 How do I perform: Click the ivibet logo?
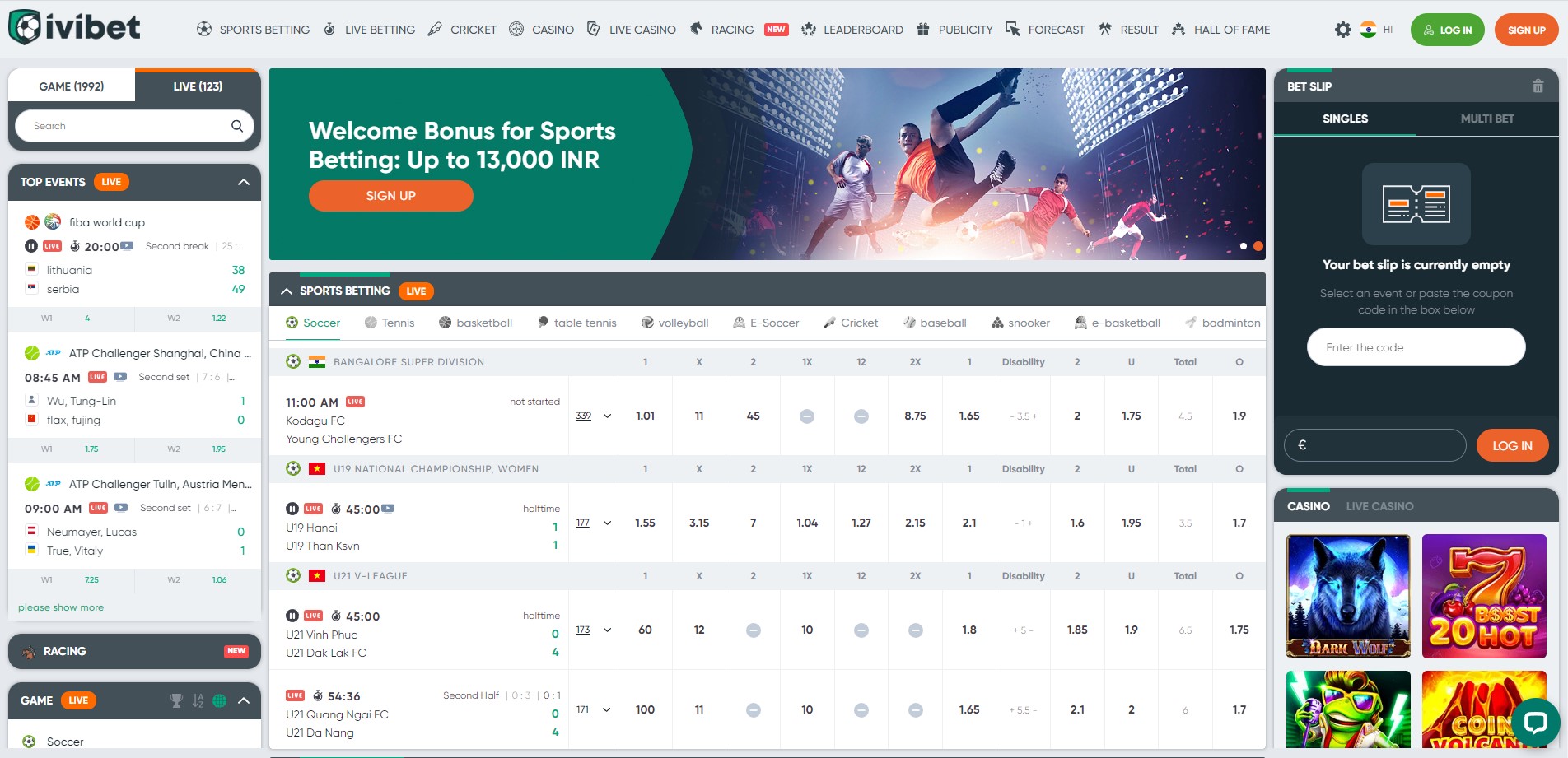tap(74, 27)
